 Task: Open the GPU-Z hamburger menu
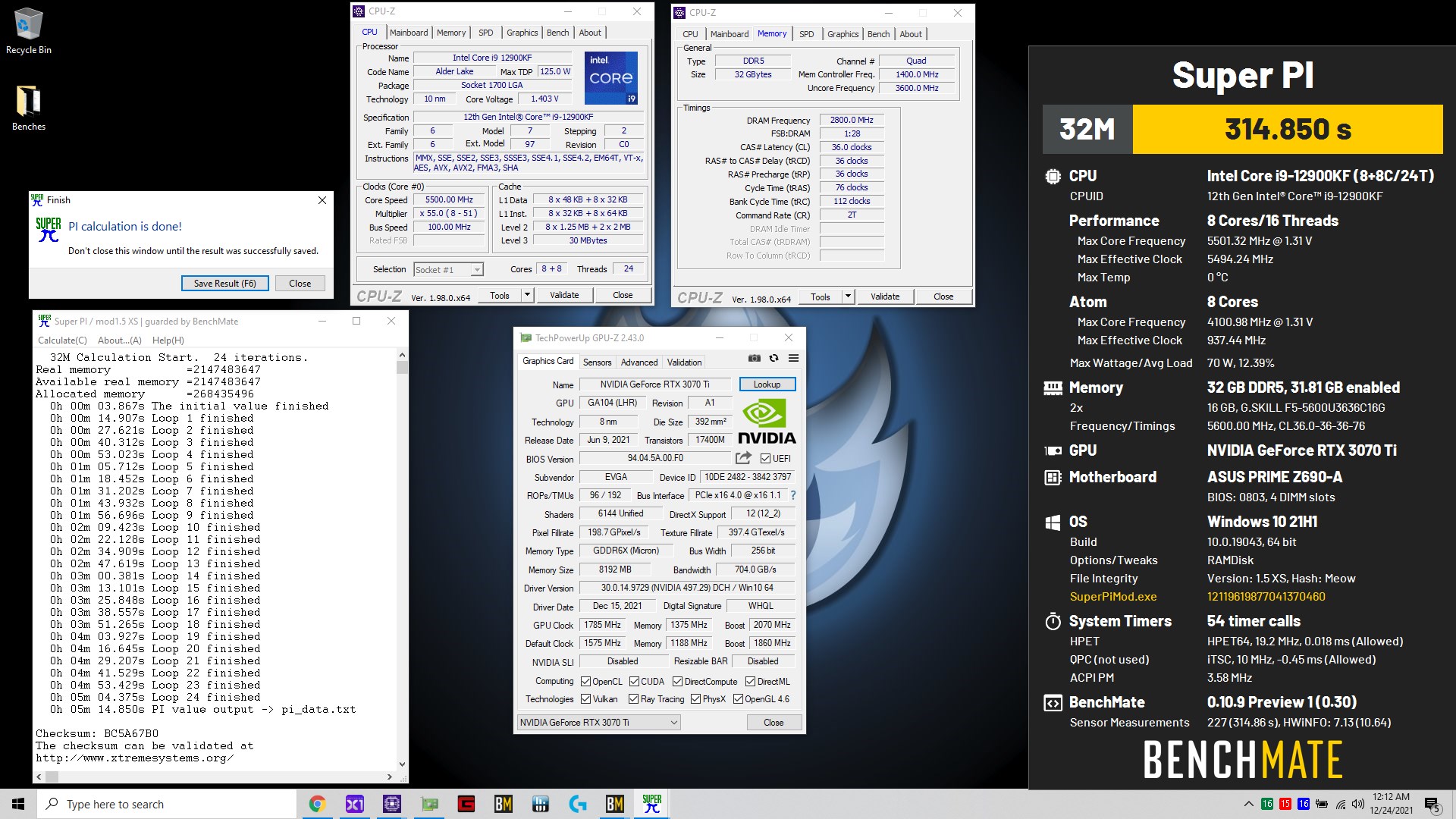(793, 358)
